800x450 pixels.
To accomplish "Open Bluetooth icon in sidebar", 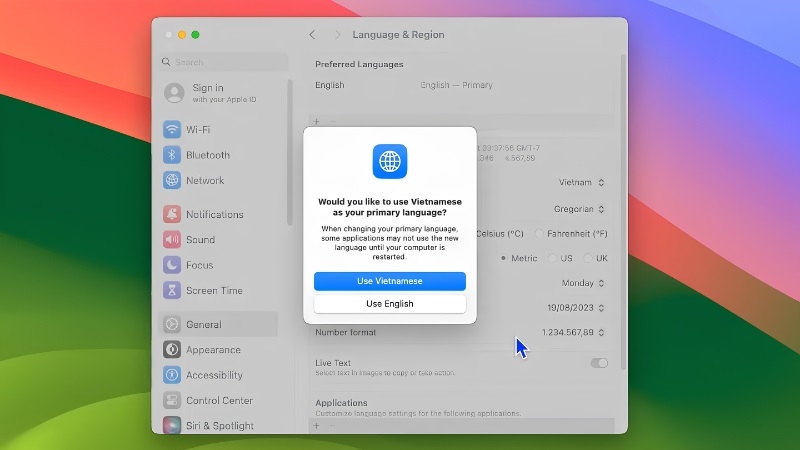I will point(172,155).
